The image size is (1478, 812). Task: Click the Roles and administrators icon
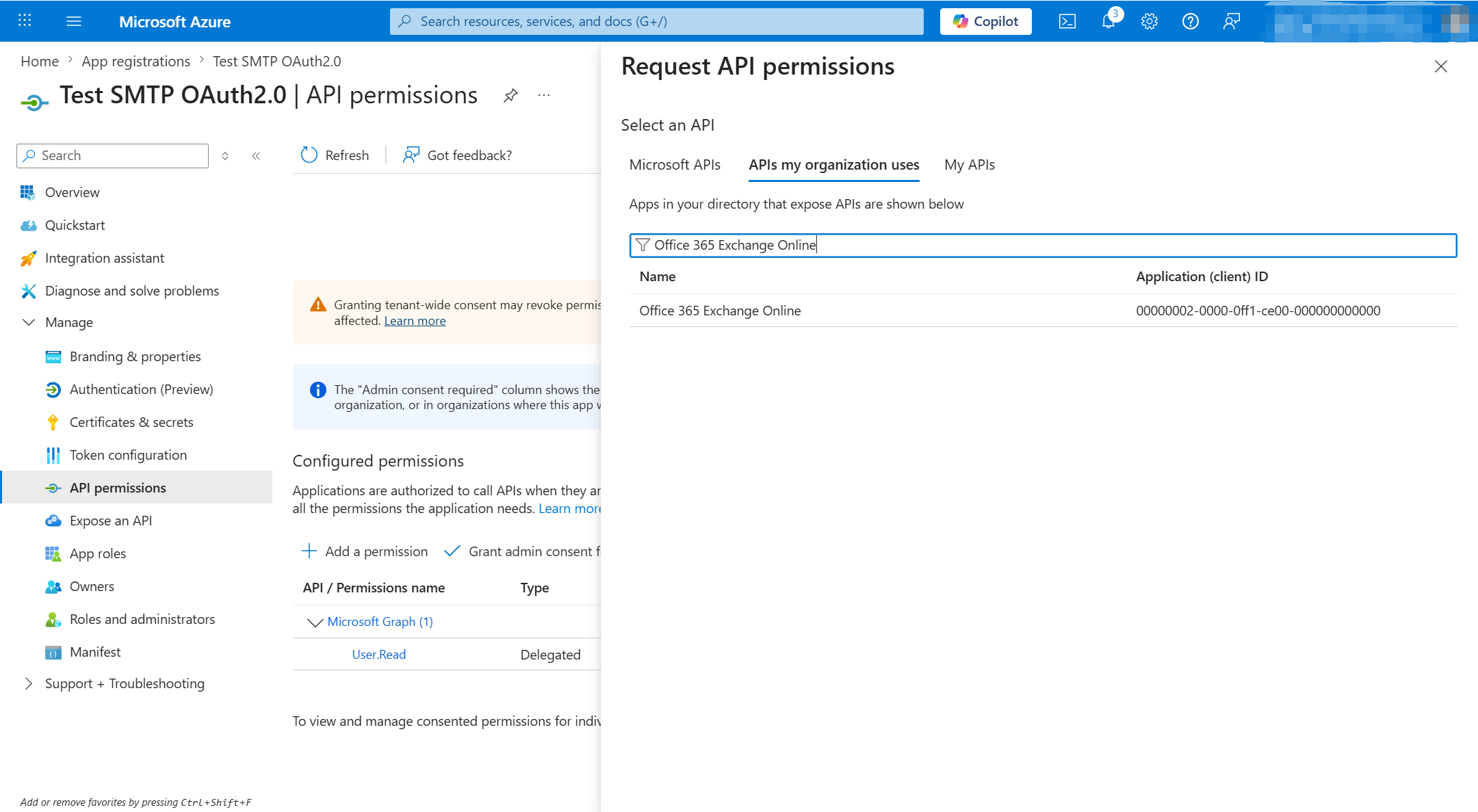(x=53, y=619)
